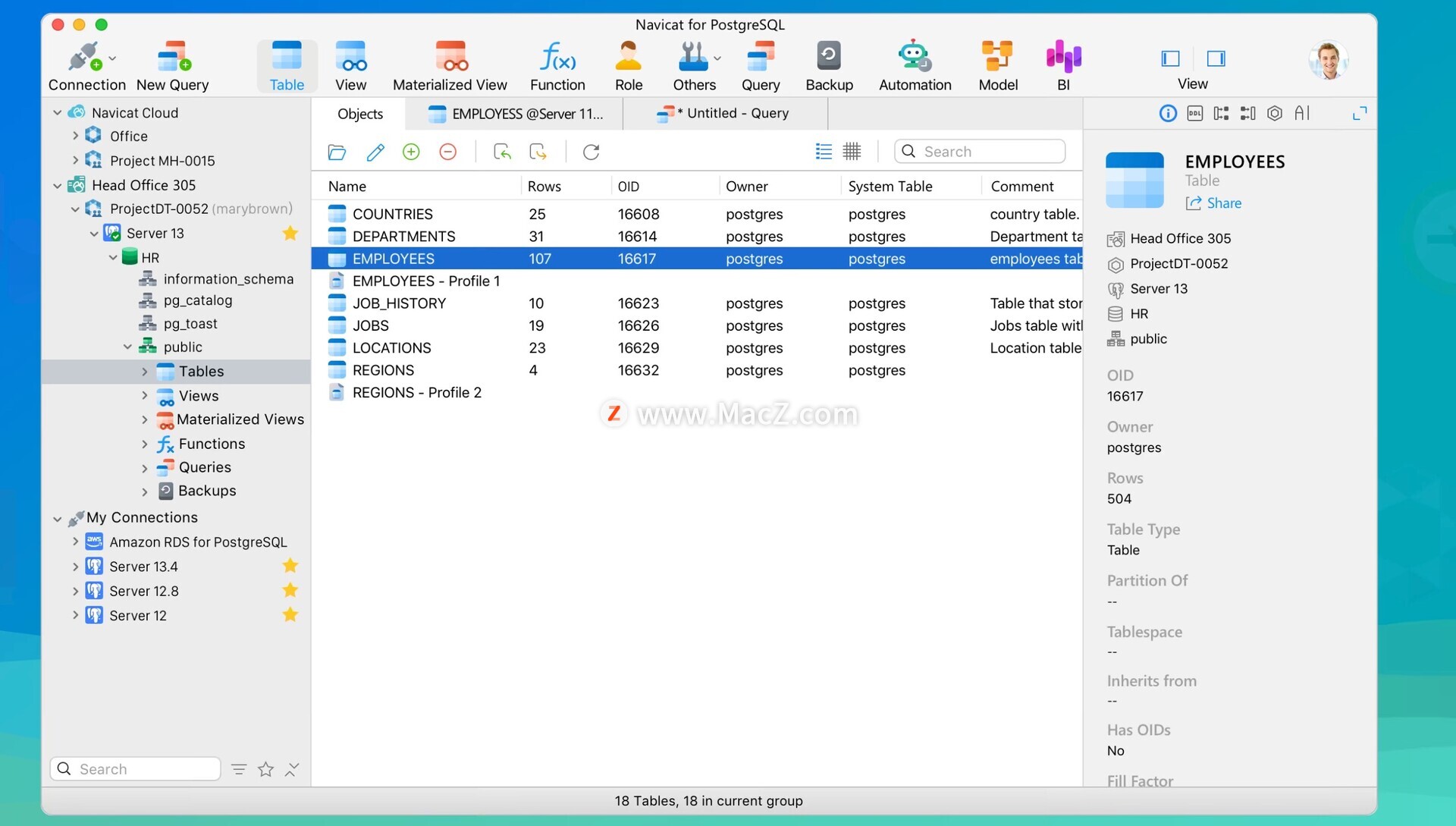Image resolution: width=1456 pixels, height=826 pixels.
Task: Expand Amazon RDS for PostgreSQL connection
Action: (x=75, y=542)
